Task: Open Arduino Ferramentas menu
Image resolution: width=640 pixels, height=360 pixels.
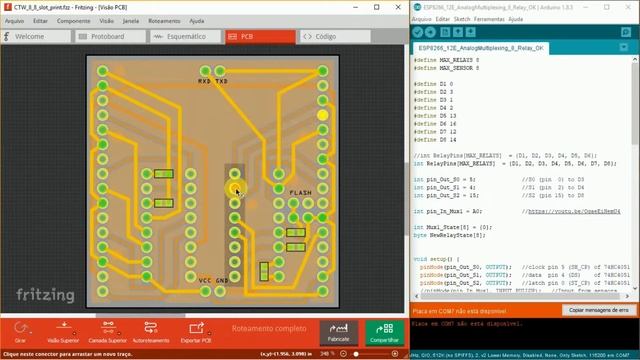Action: click(x=489, y=19)
